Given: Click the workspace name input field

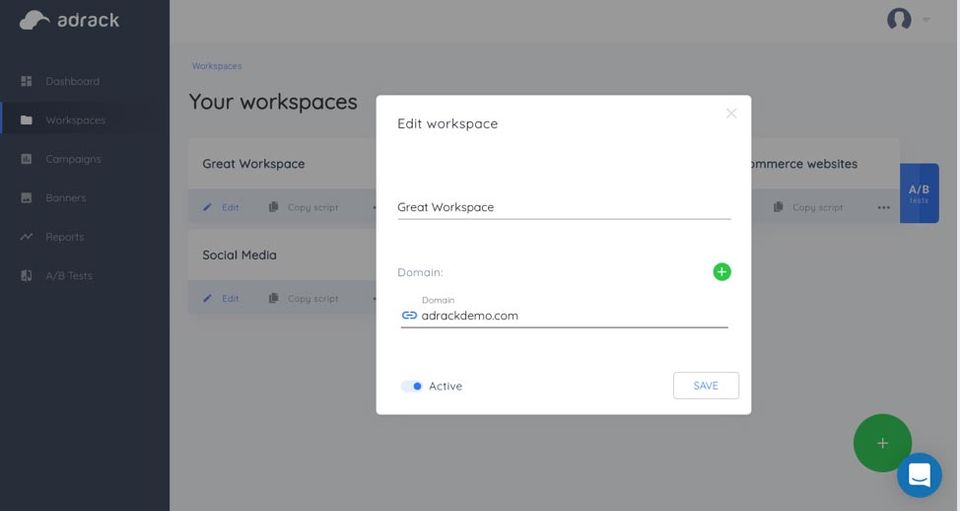Looking at the screenshot, I should (564, 207).
